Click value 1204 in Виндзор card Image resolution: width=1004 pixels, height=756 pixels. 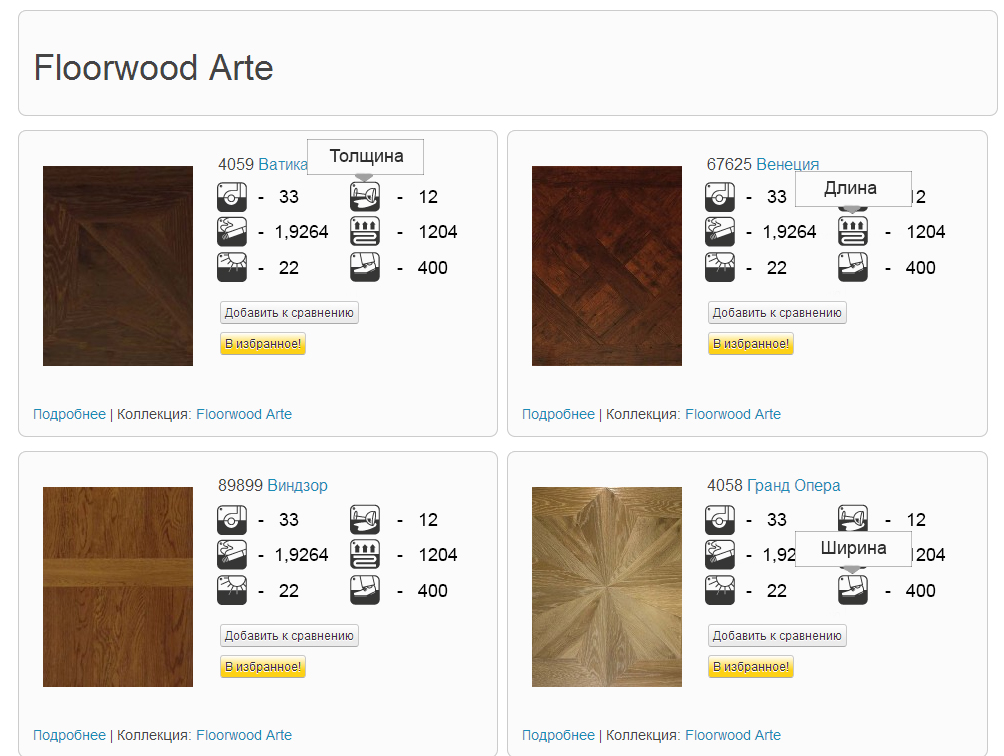coord(438,555)
